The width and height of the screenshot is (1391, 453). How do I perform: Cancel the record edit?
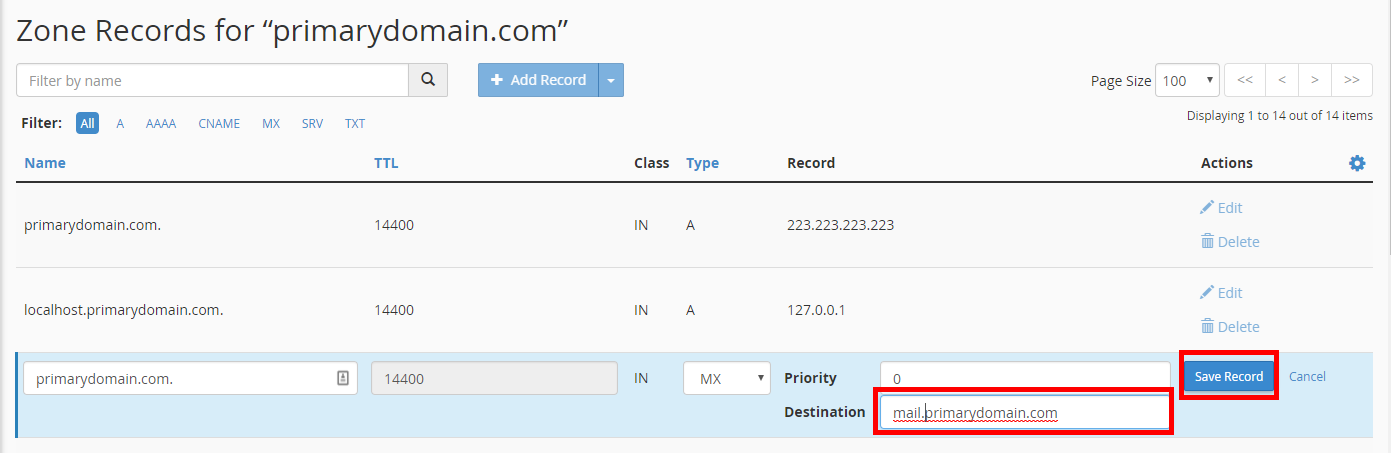(x=1307, y=377)
